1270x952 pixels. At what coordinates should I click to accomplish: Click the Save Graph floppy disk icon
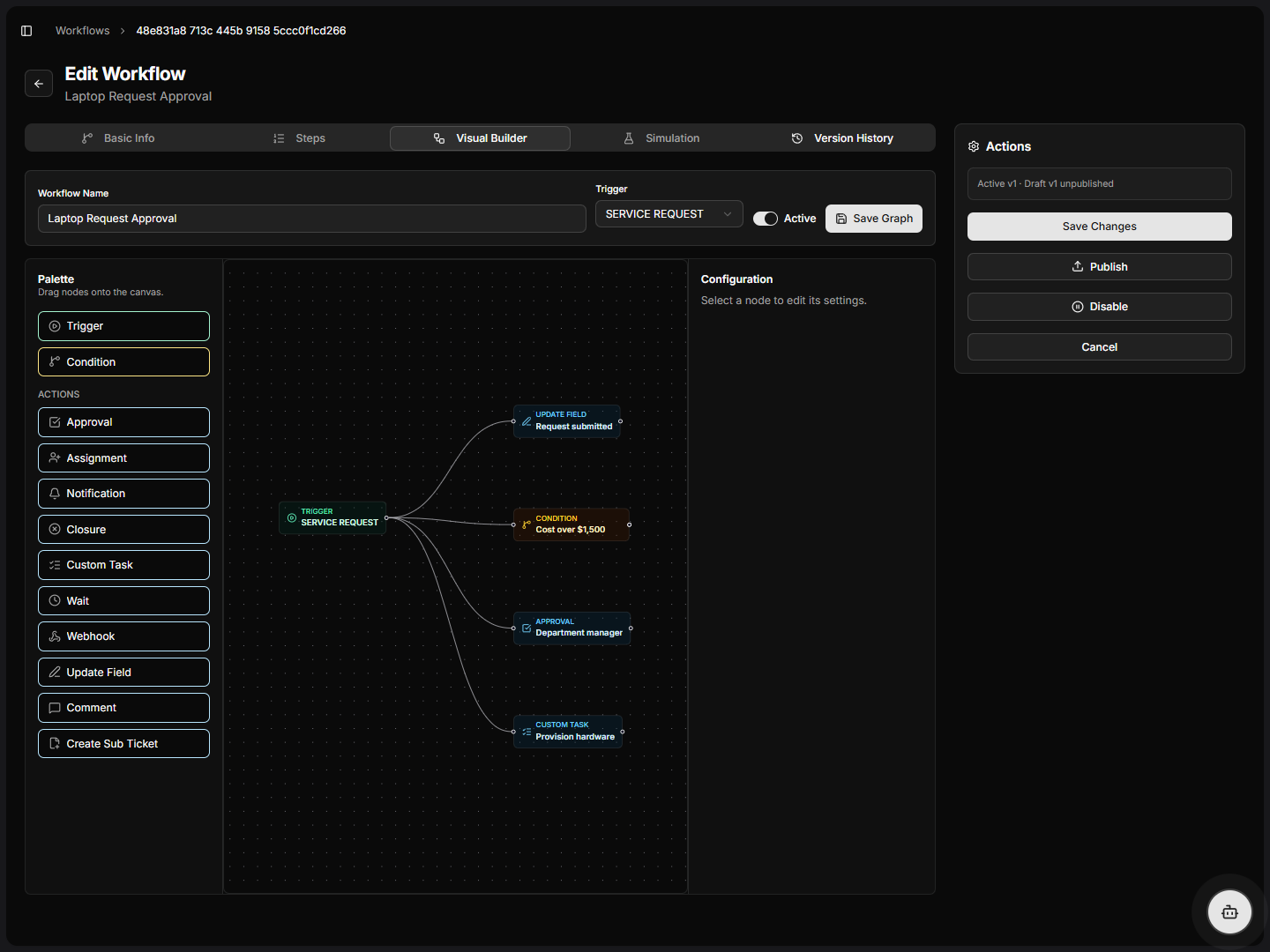[841, 219]
